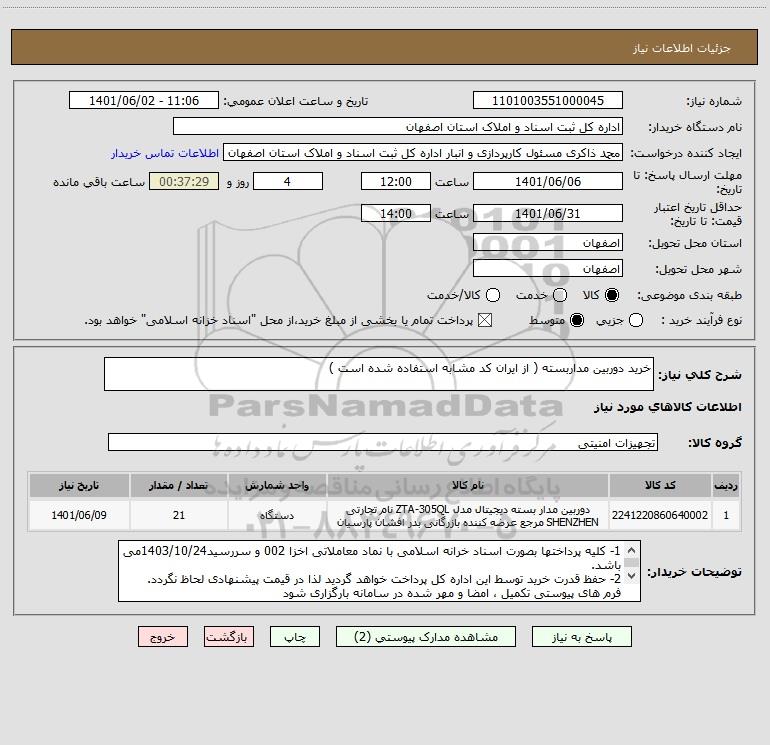Select the کالا radio button
This screenshot has width=770, height=745.
coord(612,295)
